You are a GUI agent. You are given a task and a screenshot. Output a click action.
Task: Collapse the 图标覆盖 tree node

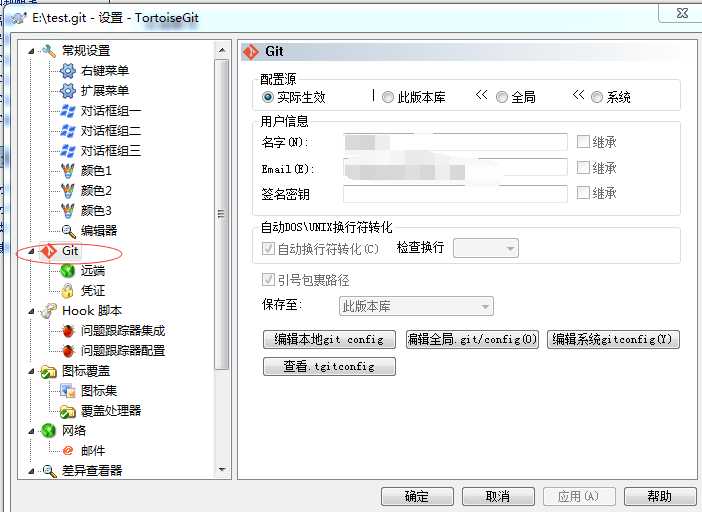click(x=31, y=371)
